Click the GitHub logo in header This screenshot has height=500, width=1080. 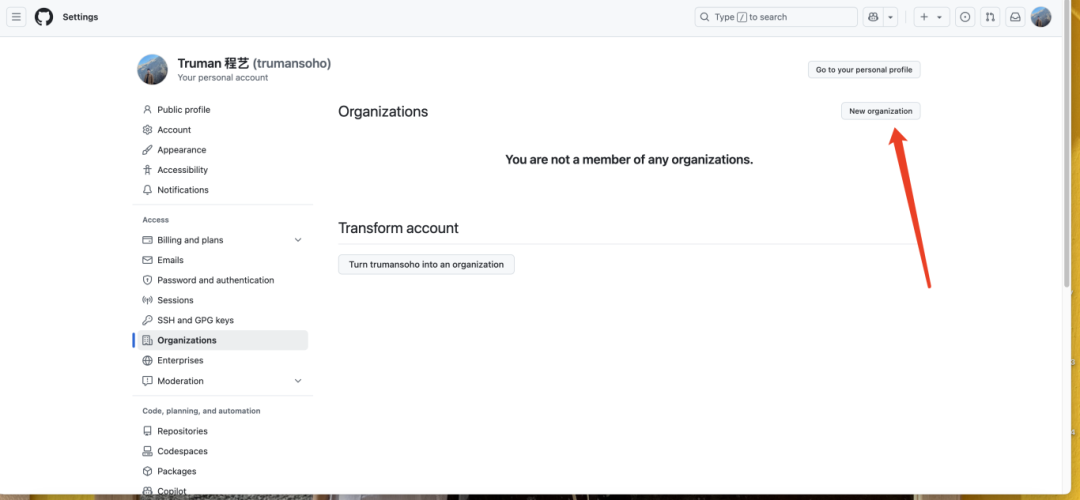(x=44, y=17)
